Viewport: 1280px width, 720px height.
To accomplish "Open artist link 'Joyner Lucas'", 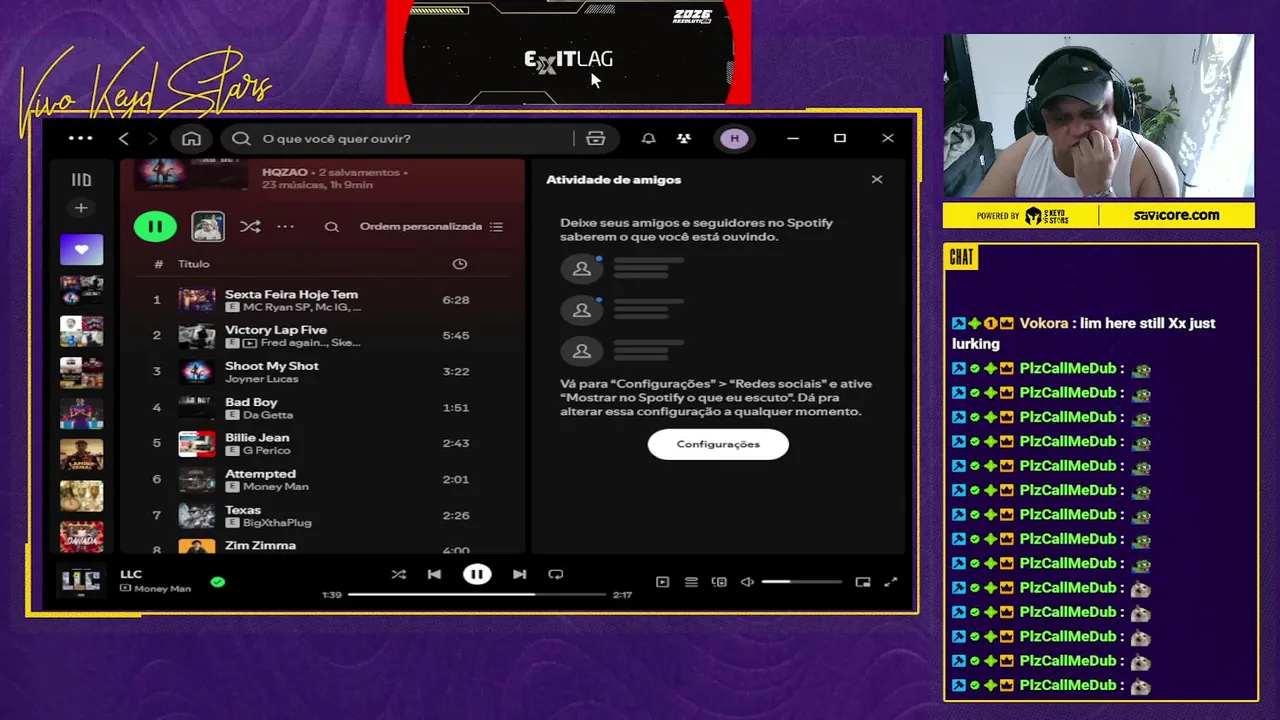I will tap(261, 379).
